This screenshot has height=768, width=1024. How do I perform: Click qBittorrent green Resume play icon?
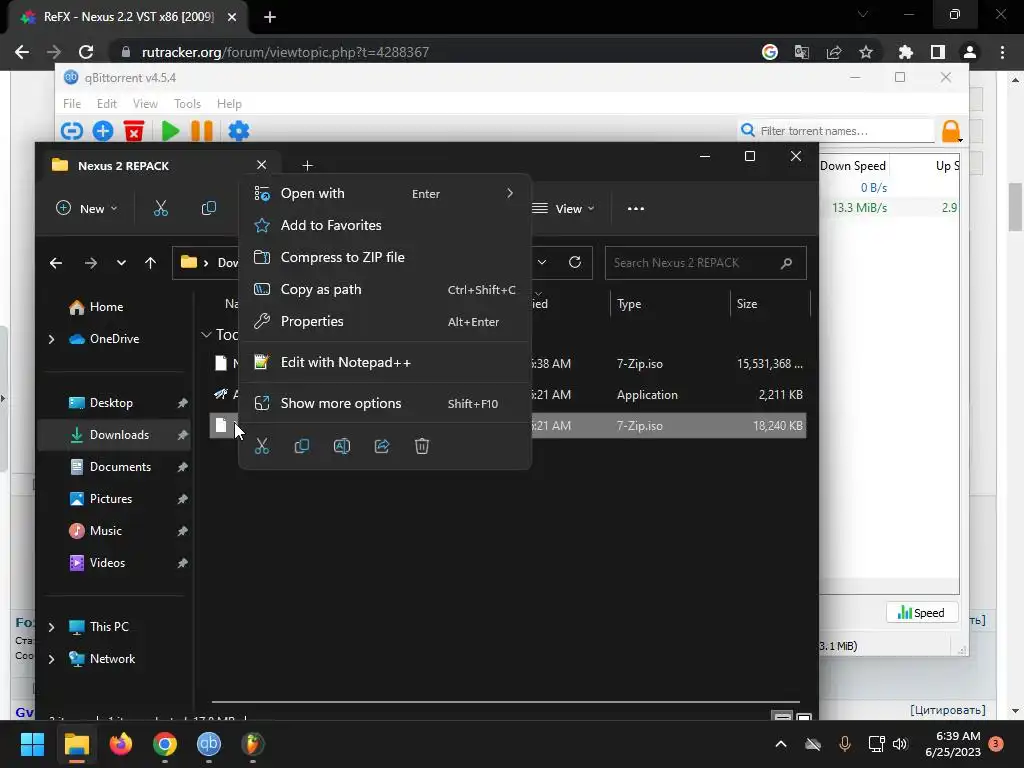pos(170,131)
